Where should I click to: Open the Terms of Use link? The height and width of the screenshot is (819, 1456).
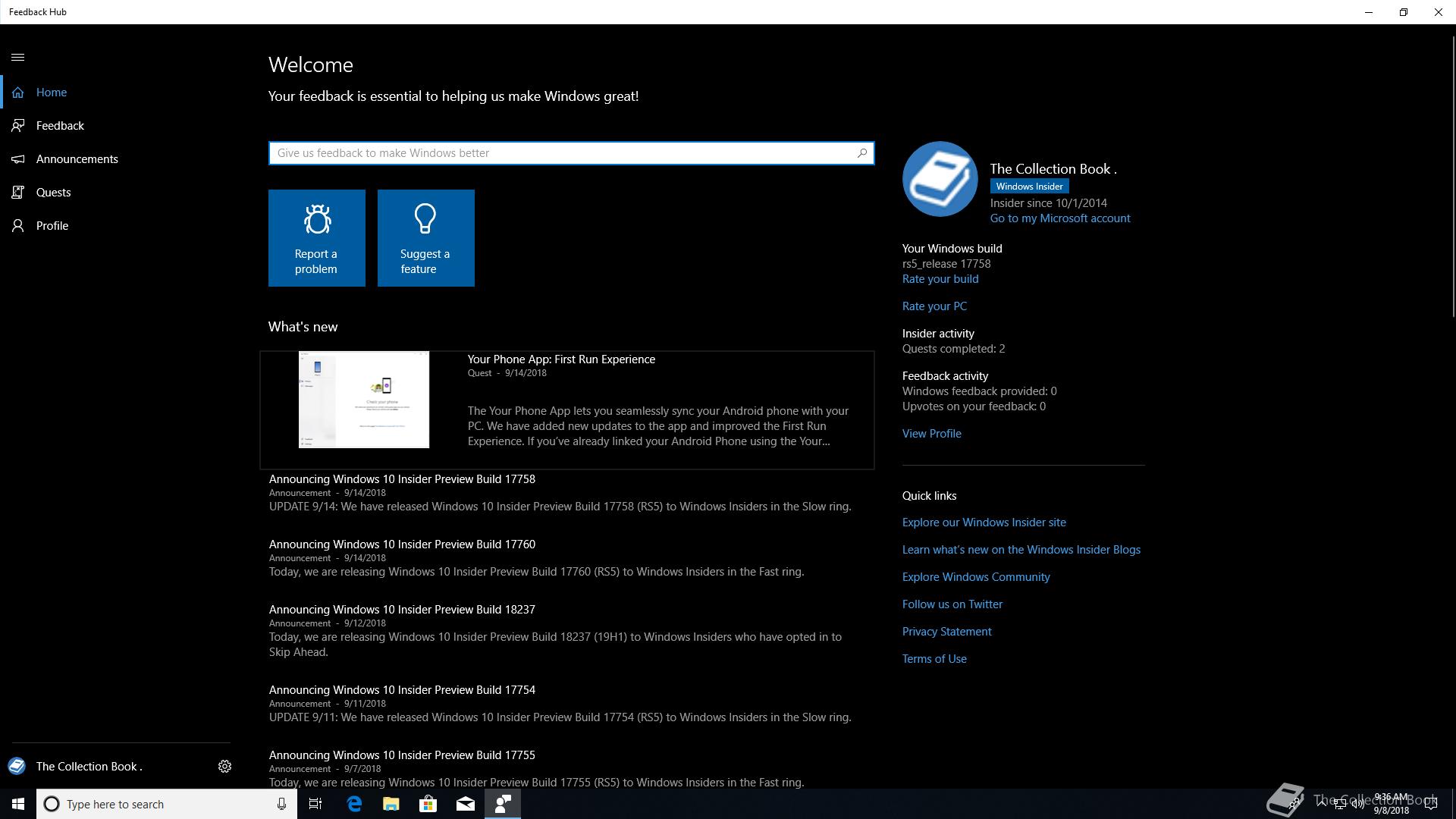tap(934, 659)
